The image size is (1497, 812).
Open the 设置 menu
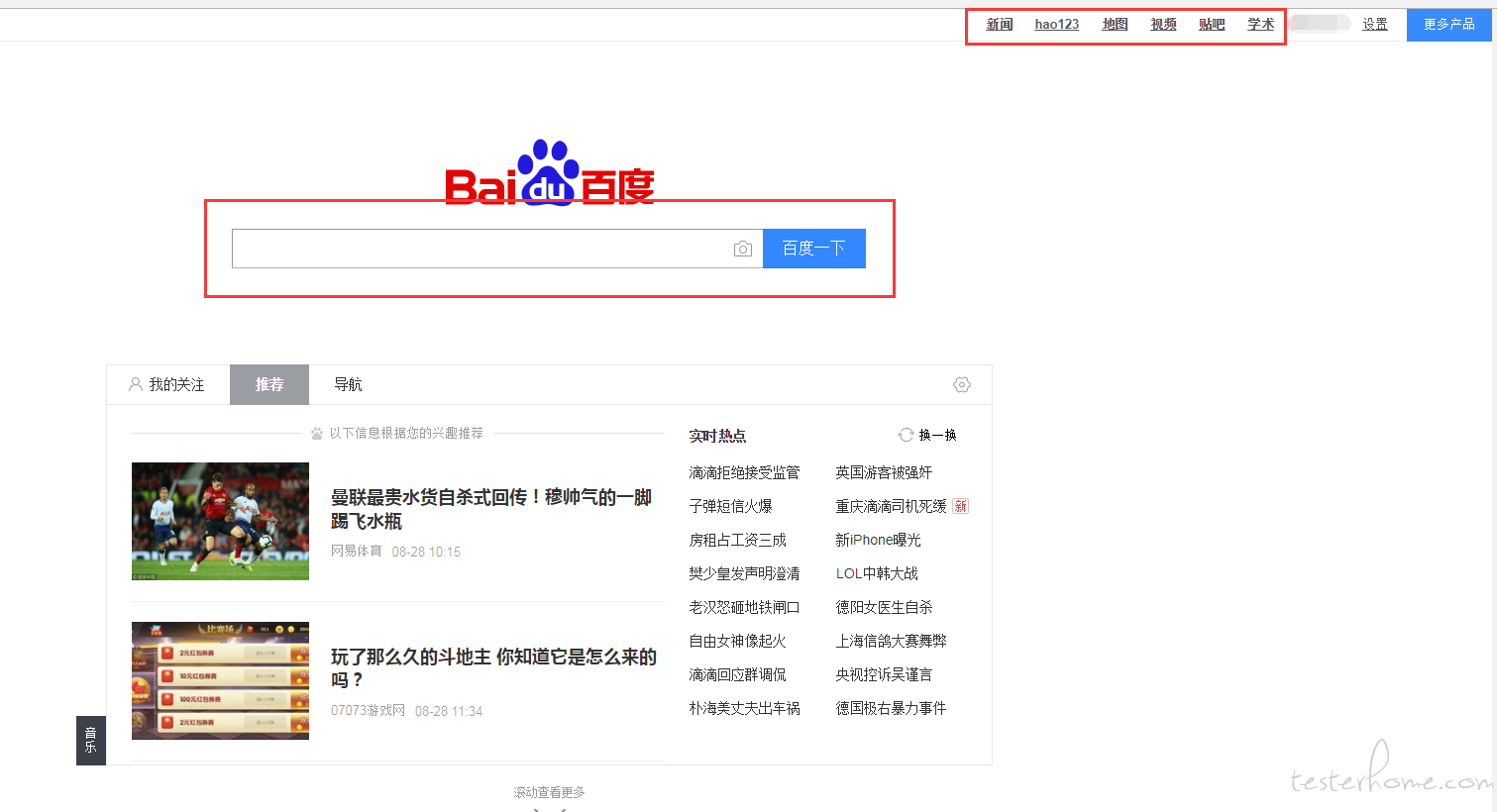(x=1375, y=25)
